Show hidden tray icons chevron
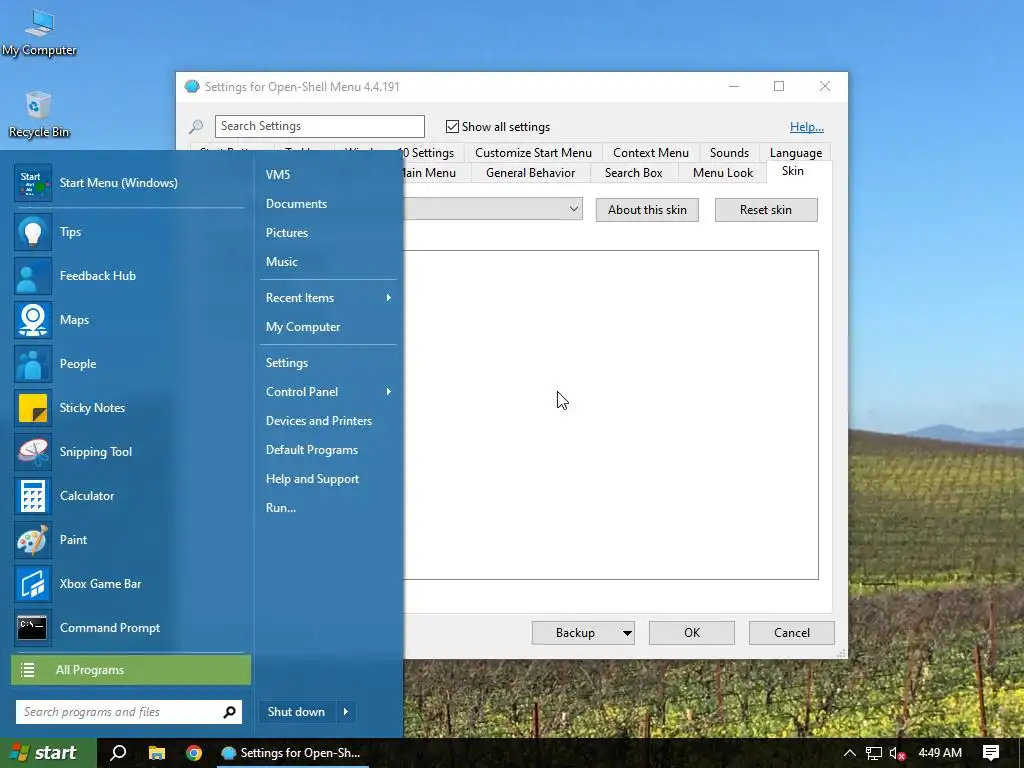1024x768 pixels. click(x=850, y=754)
